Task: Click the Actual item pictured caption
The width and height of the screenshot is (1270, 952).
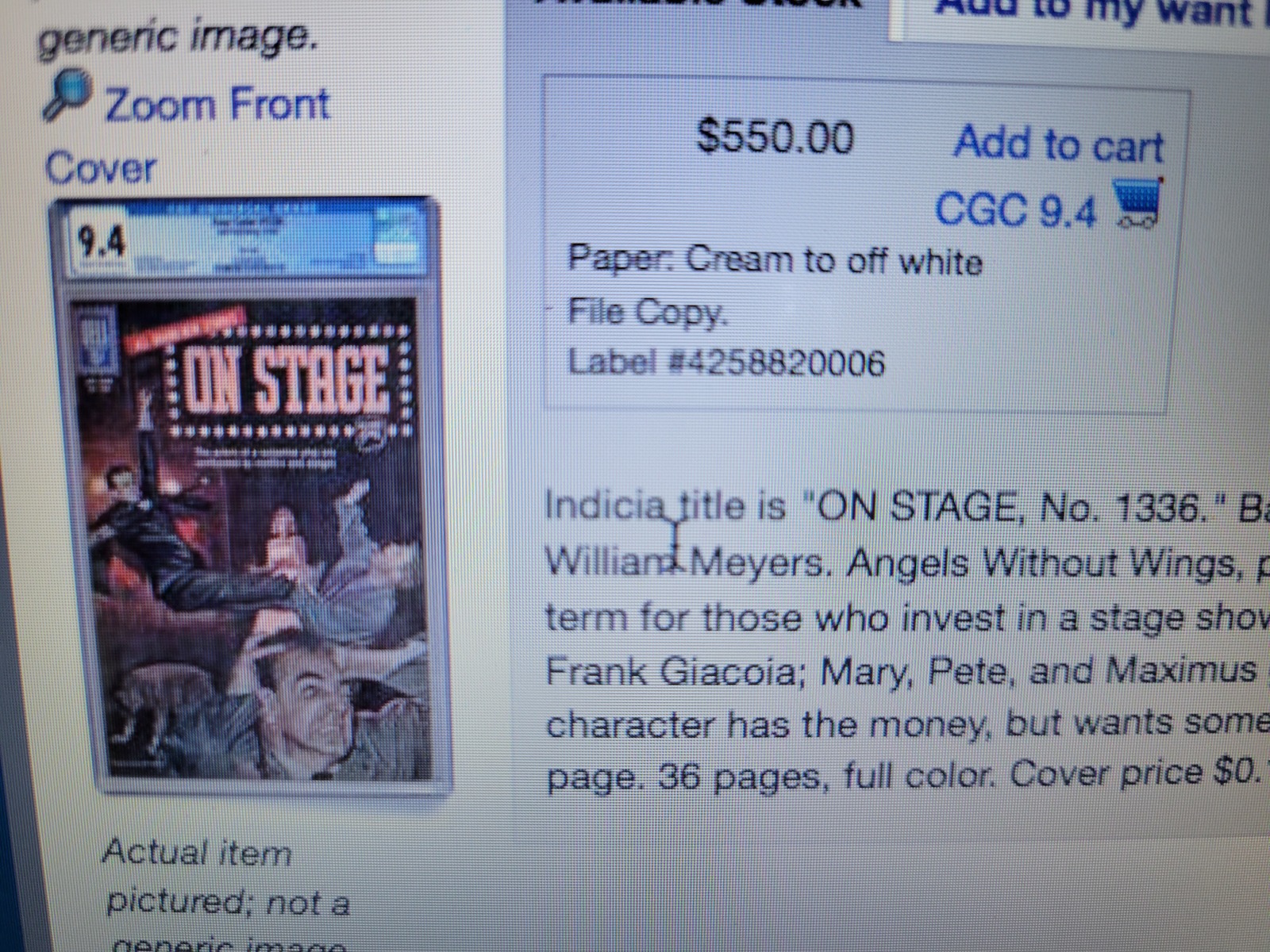Action: (x=226, y=877)
